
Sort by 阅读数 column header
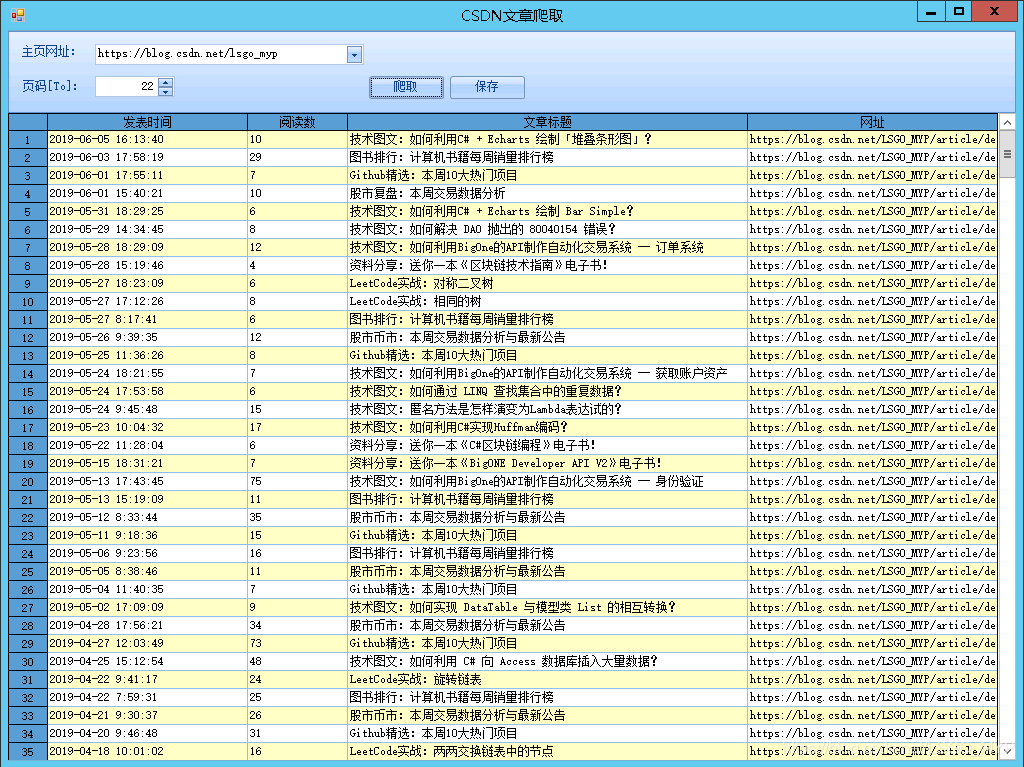pyautogui.click(x=297, y=122)
